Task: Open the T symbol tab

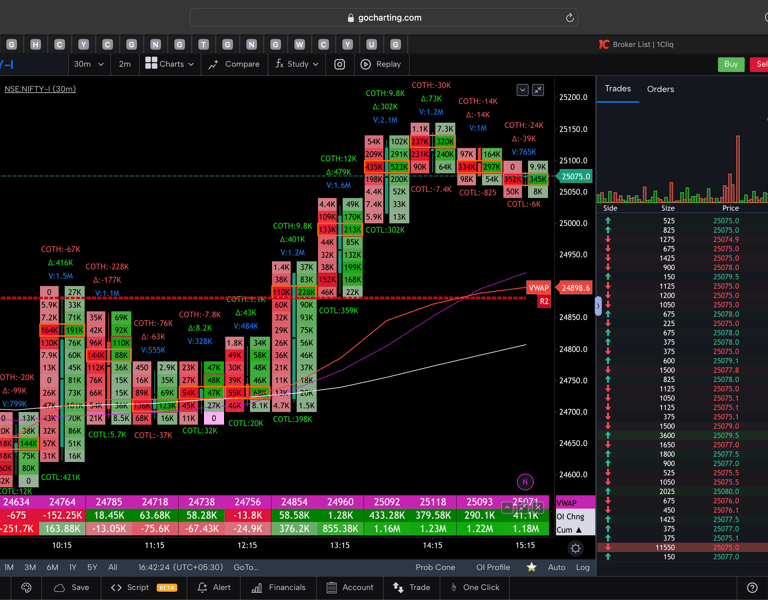Action: (203, 45)
